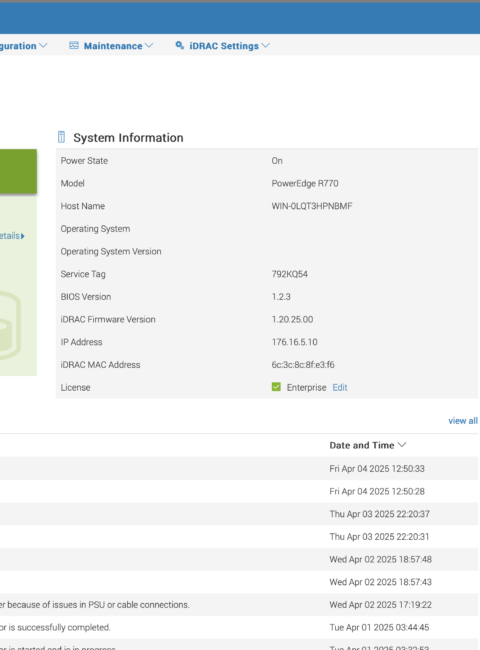This screenshot has height=650, width=480.
Task: Open the Maintenance menu
Action: pos(111,46)
